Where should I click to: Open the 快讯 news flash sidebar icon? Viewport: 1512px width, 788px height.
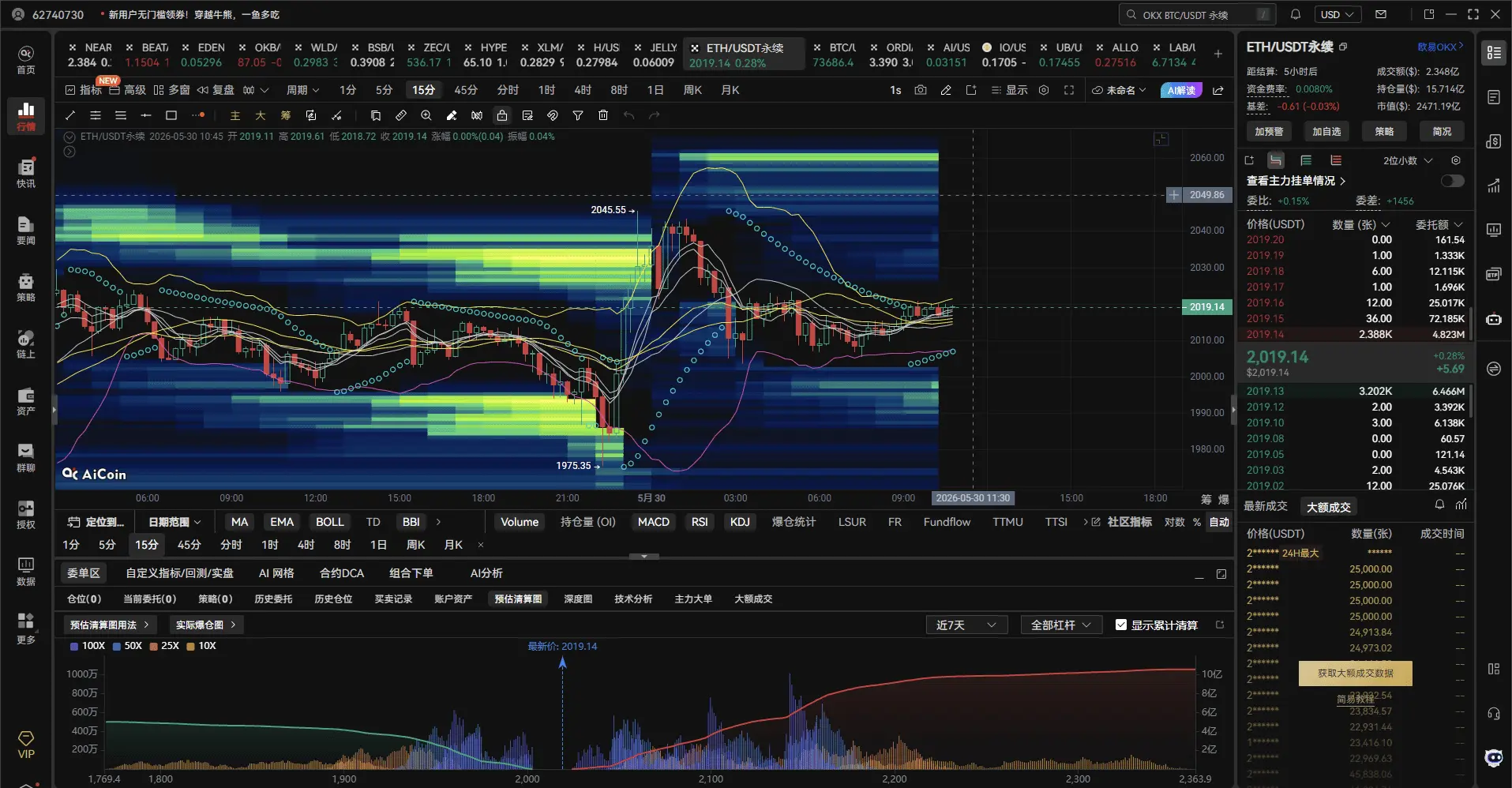click(26, 173)
